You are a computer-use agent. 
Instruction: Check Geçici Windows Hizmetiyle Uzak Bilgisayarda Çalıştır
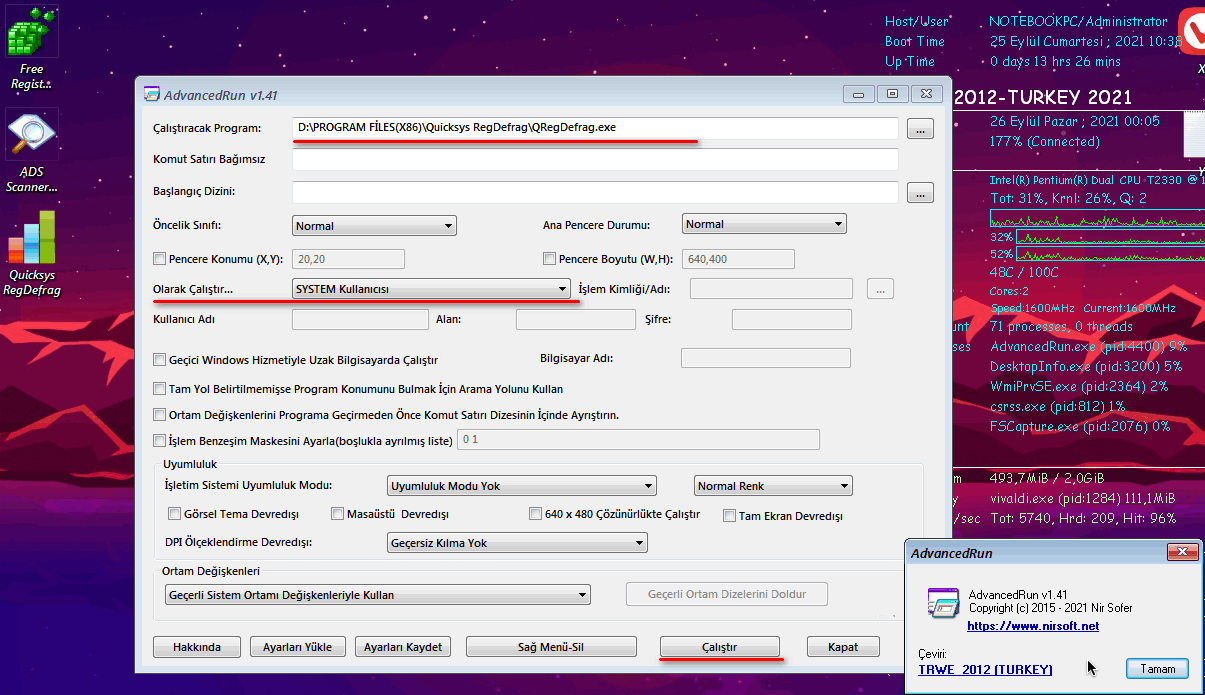click(160, 360)
